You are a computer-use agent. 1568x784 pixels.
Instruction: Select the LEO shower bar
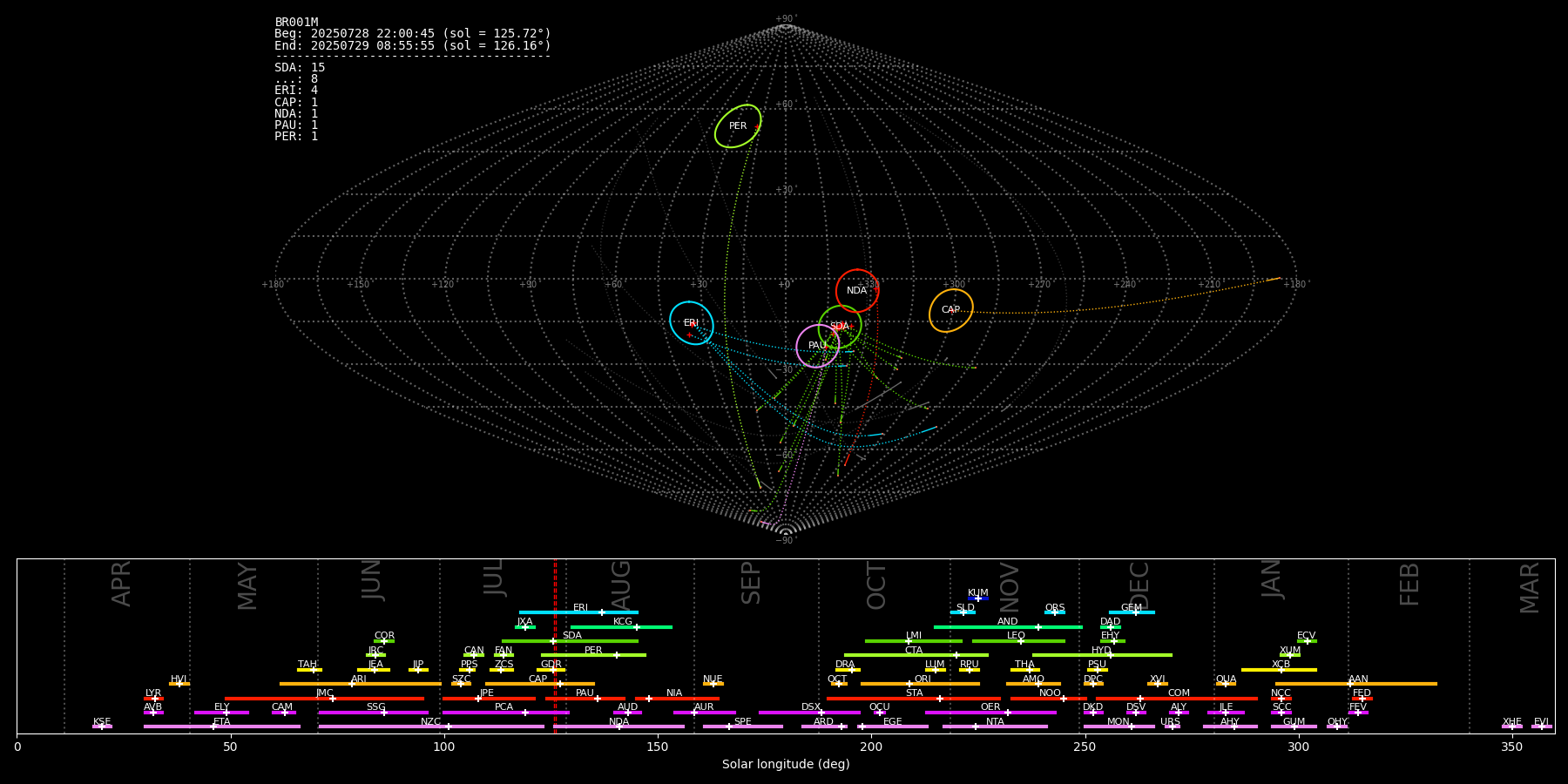click(x=1018, y=641)
